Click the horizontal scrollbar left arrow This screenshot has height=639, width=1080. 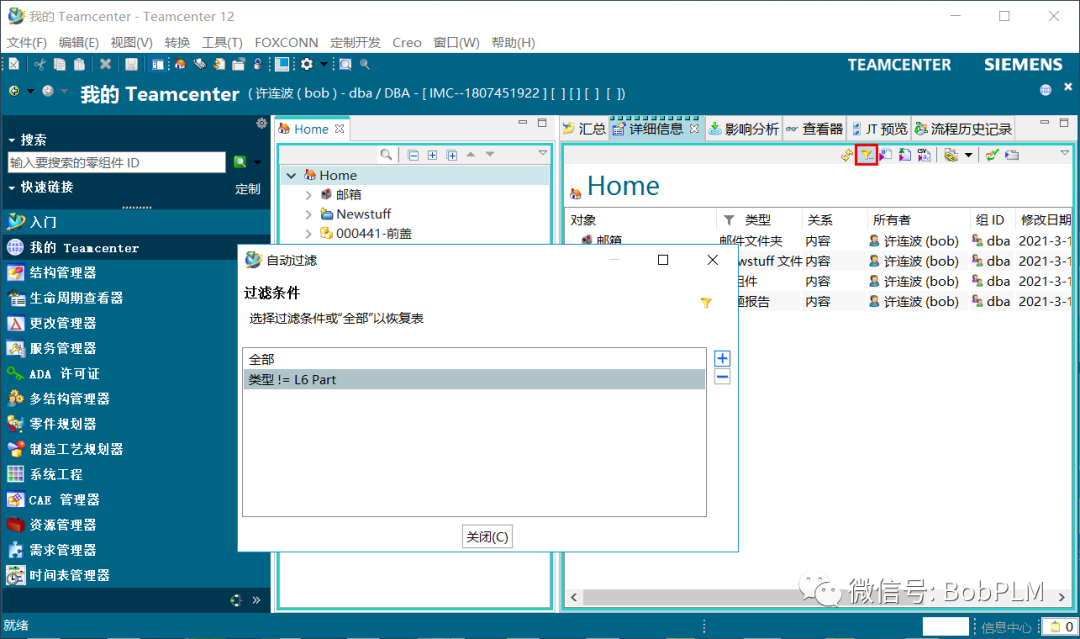tap(574, 597)
